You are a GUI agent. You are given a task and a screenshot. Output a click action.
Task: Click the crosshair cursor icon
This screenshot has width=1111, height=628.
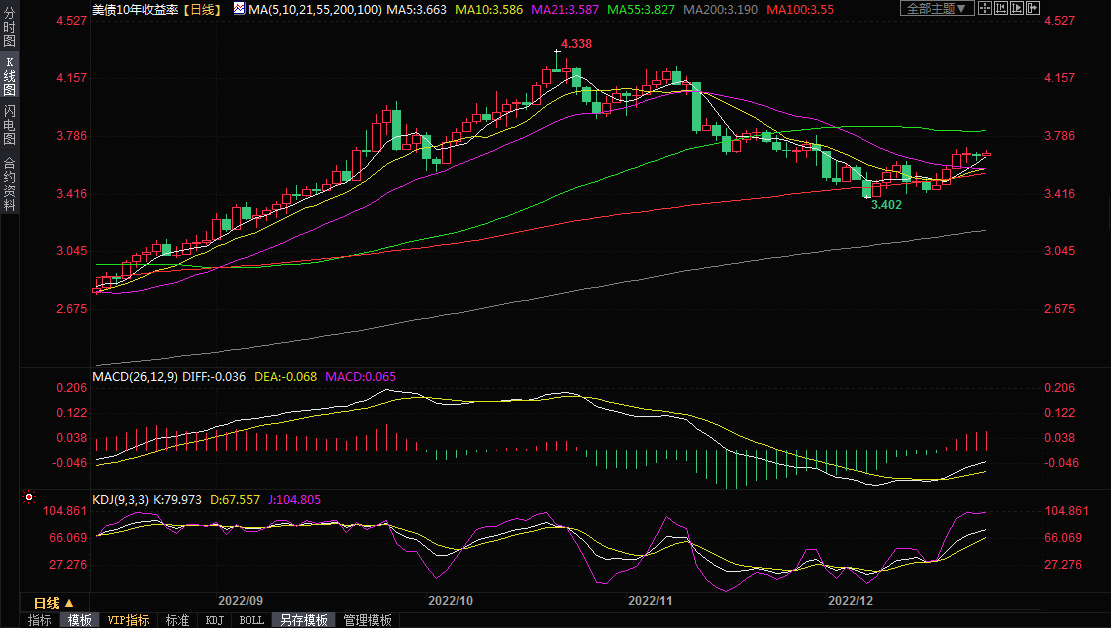pyautogui.click(x=985, y=9)
